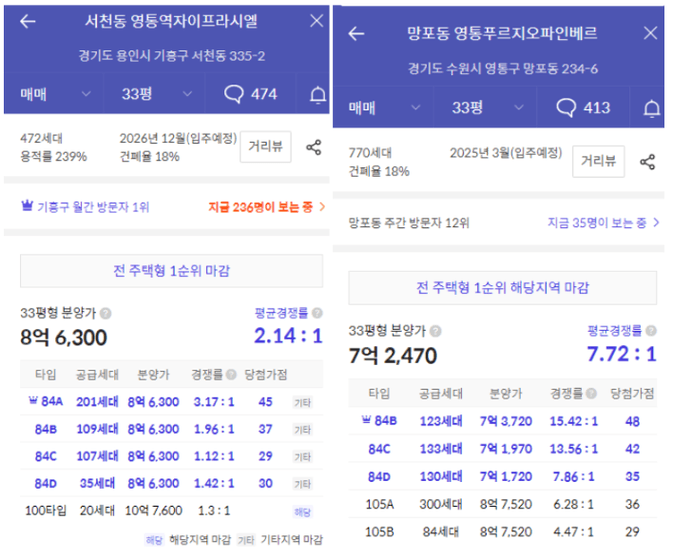
Task: Open 지금 35명이 보는 중 link
Action: coord(603,223)
